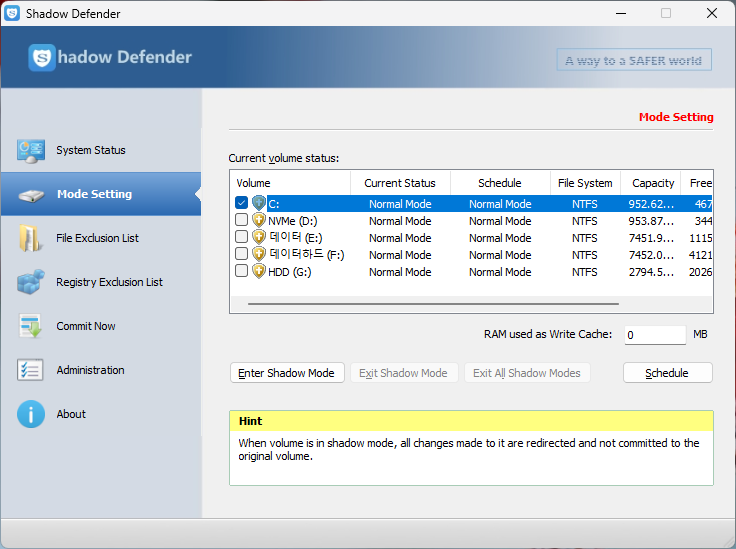This screenshot has width=736, height=549.
Task: Click the volume list horizontal scrollbar
Action: point(432,303)
